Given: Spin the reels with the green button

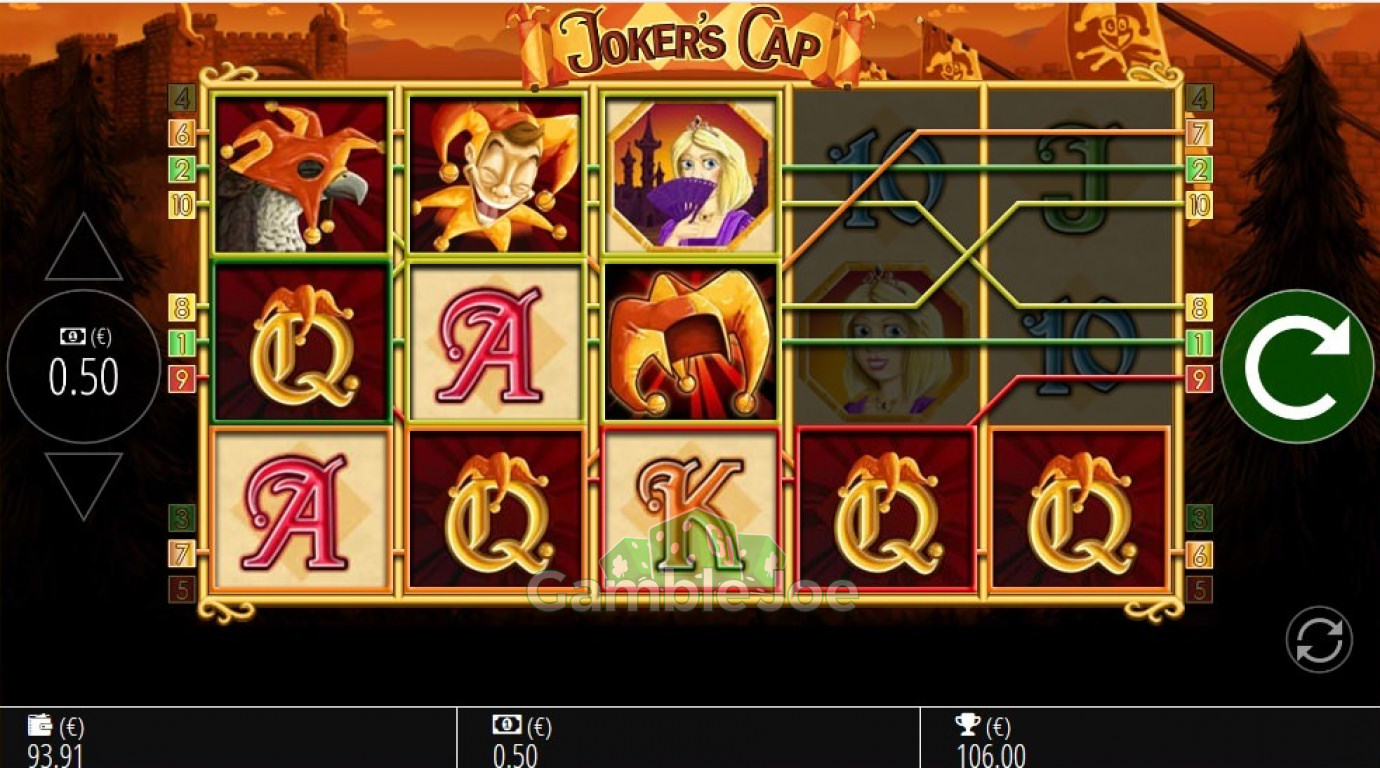Looking at the screenshot, I should pyautogui.click(x=1298, y=366).
